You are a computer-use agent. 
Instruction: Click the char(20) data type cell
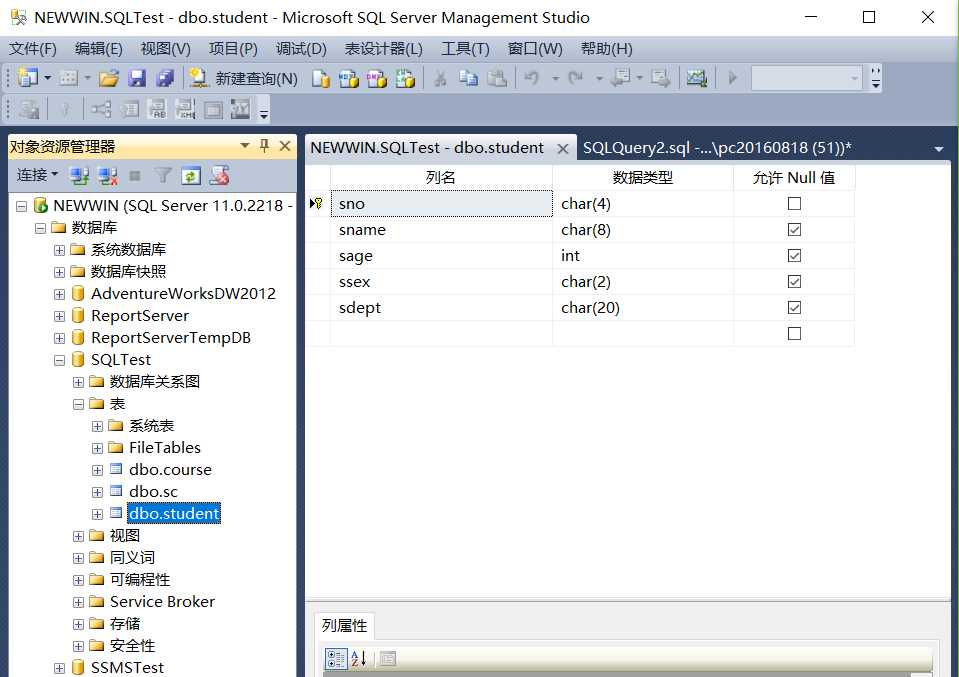point(643,308)
